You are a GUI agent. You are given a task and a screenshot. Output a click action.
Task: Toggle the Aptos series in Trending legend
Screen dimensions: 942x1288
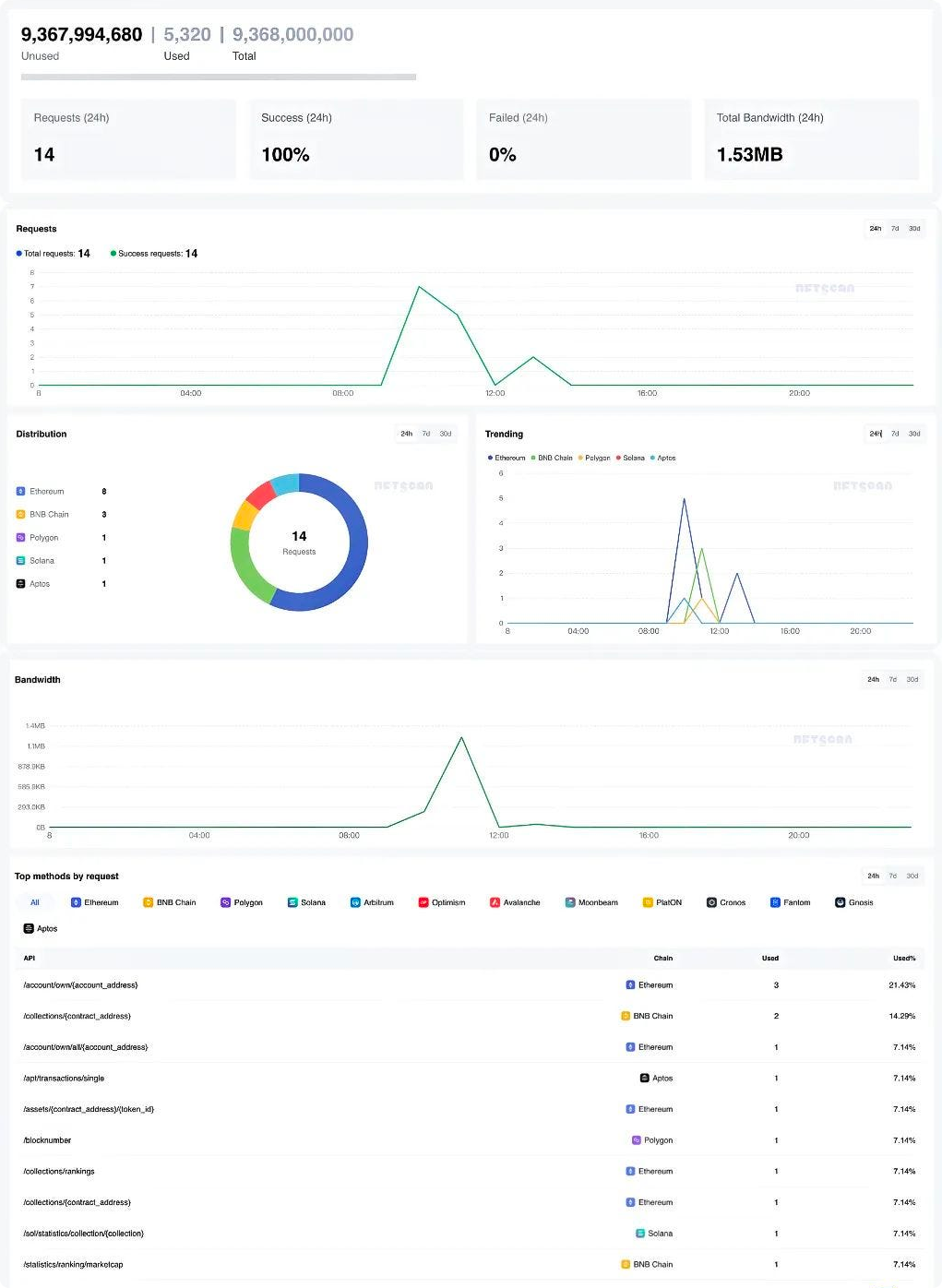(665, 458)
